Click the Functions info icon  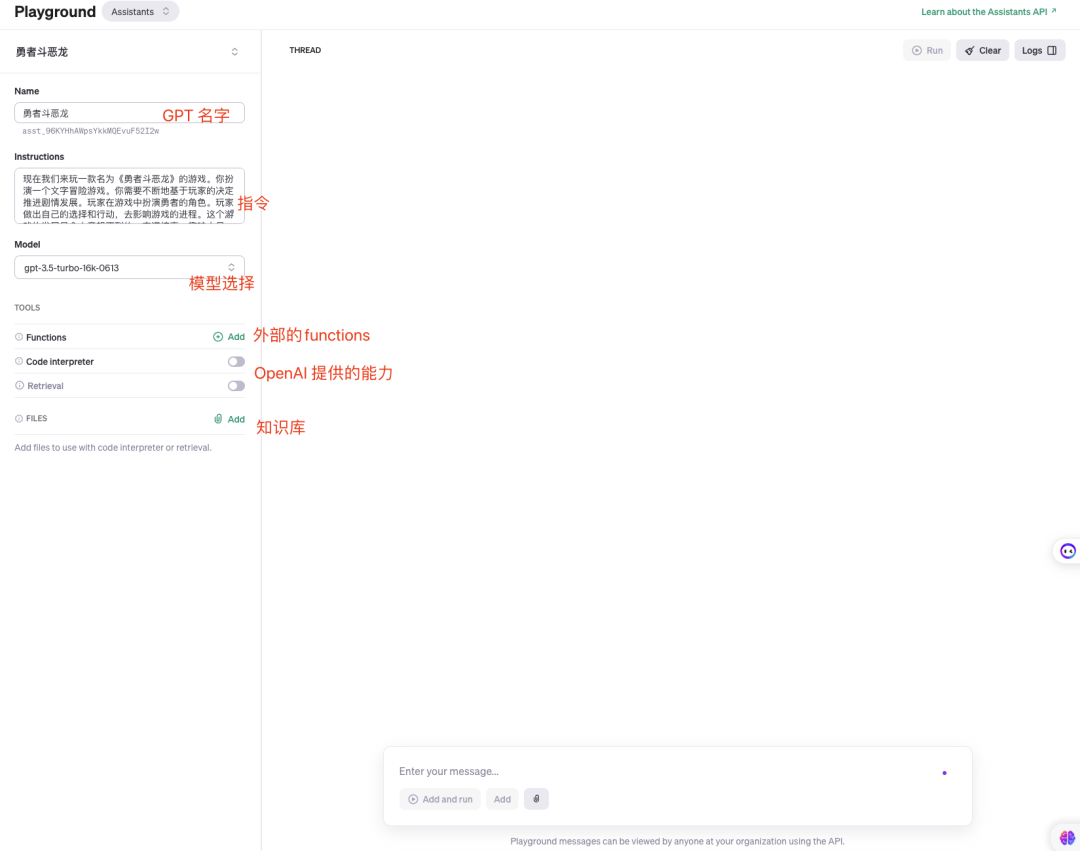point(19,337)
